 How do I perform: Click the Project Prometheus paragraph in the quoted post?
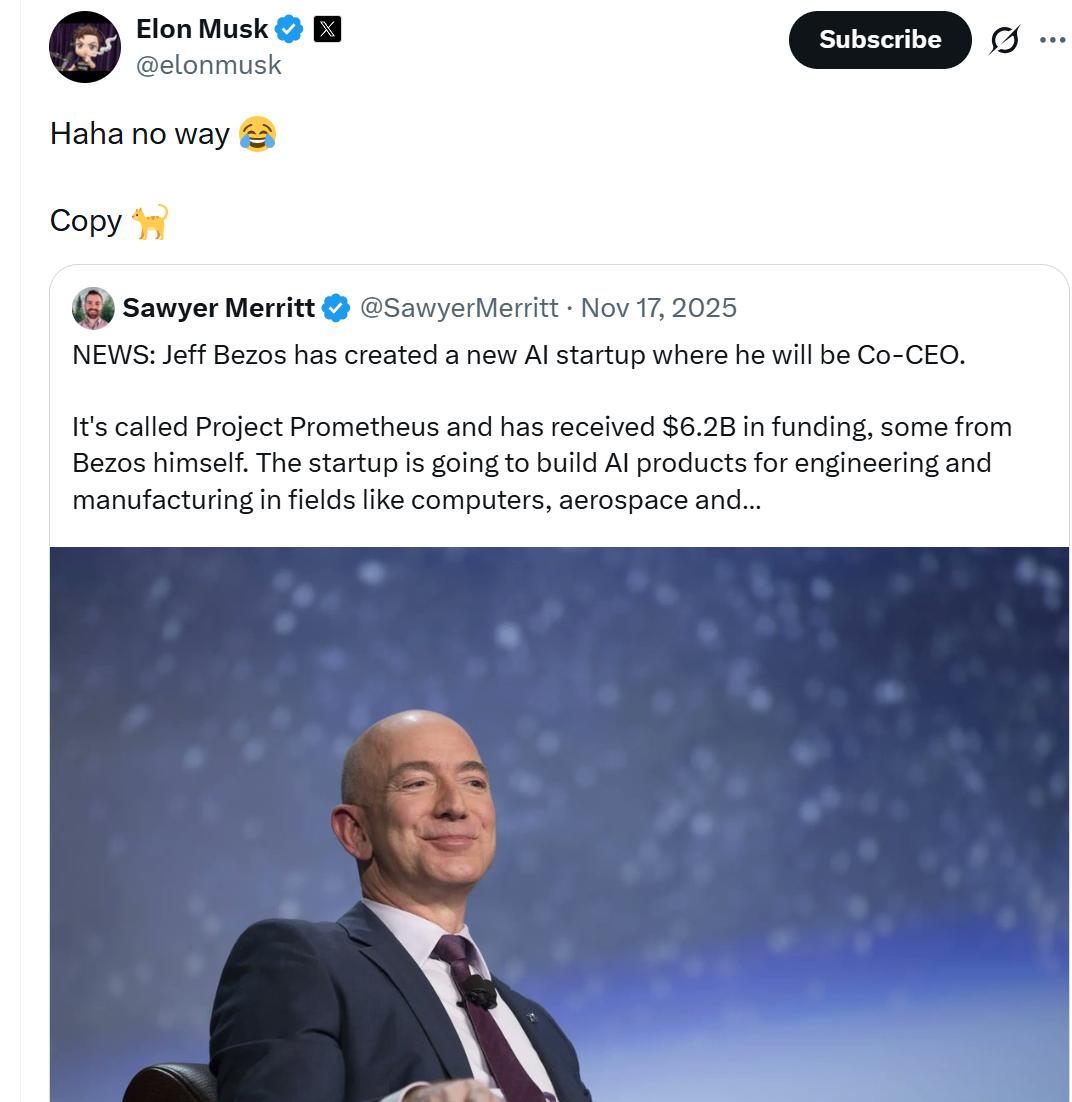(x=541, y=463)
